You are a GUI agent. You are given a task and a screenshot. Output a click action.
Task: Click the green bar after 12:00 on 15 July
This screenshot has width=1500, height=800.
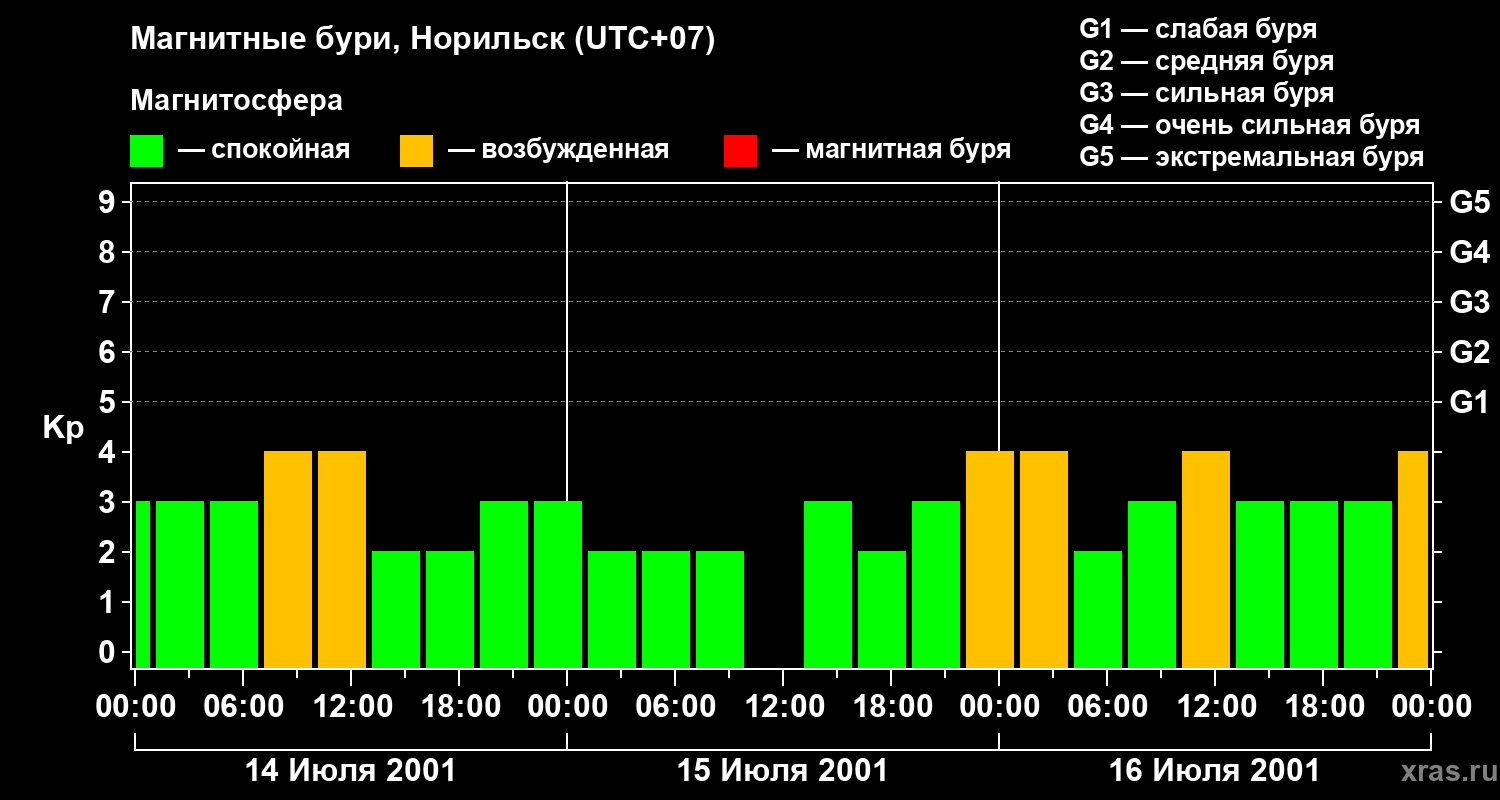tap(828, 584)
